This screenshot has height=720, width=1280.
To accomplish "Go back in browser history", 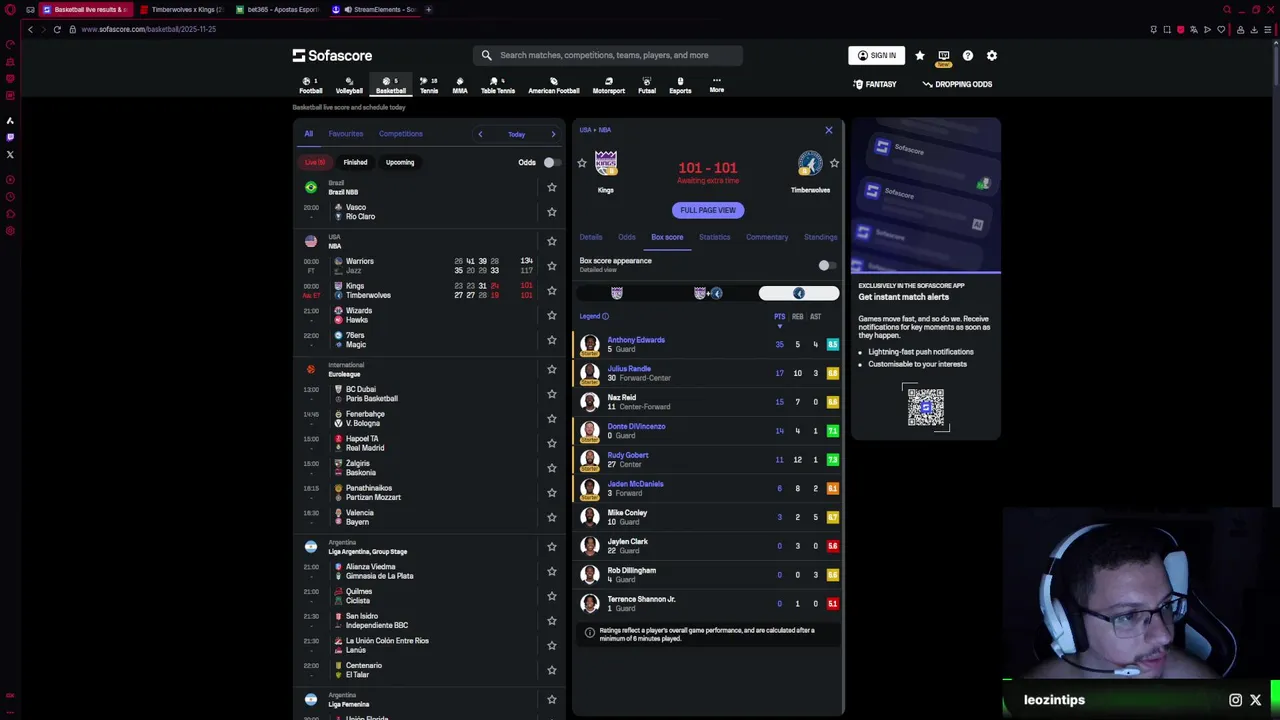I will (30, 30).
